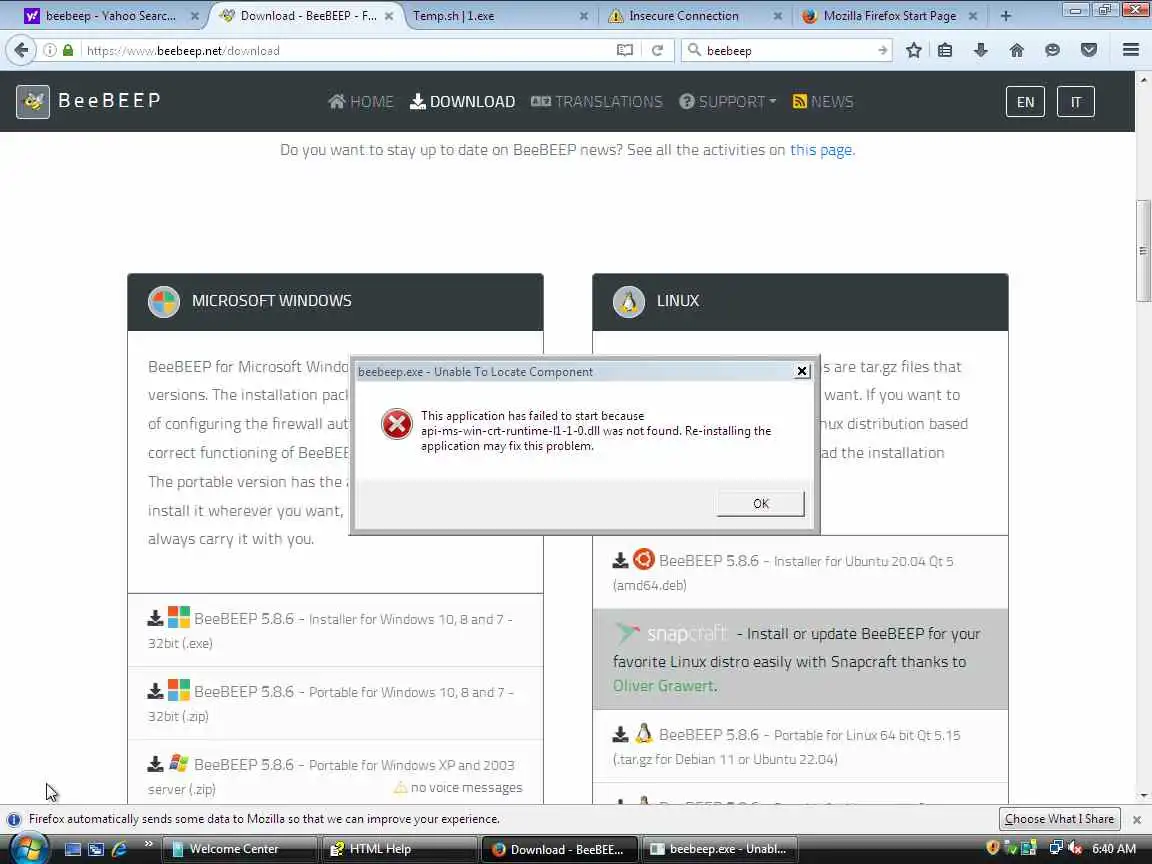The height and width of the screenshot is (864, 1152).
Task: Bookmark this page with star icon
Action: pyautogui.click(x=913, y=50)
